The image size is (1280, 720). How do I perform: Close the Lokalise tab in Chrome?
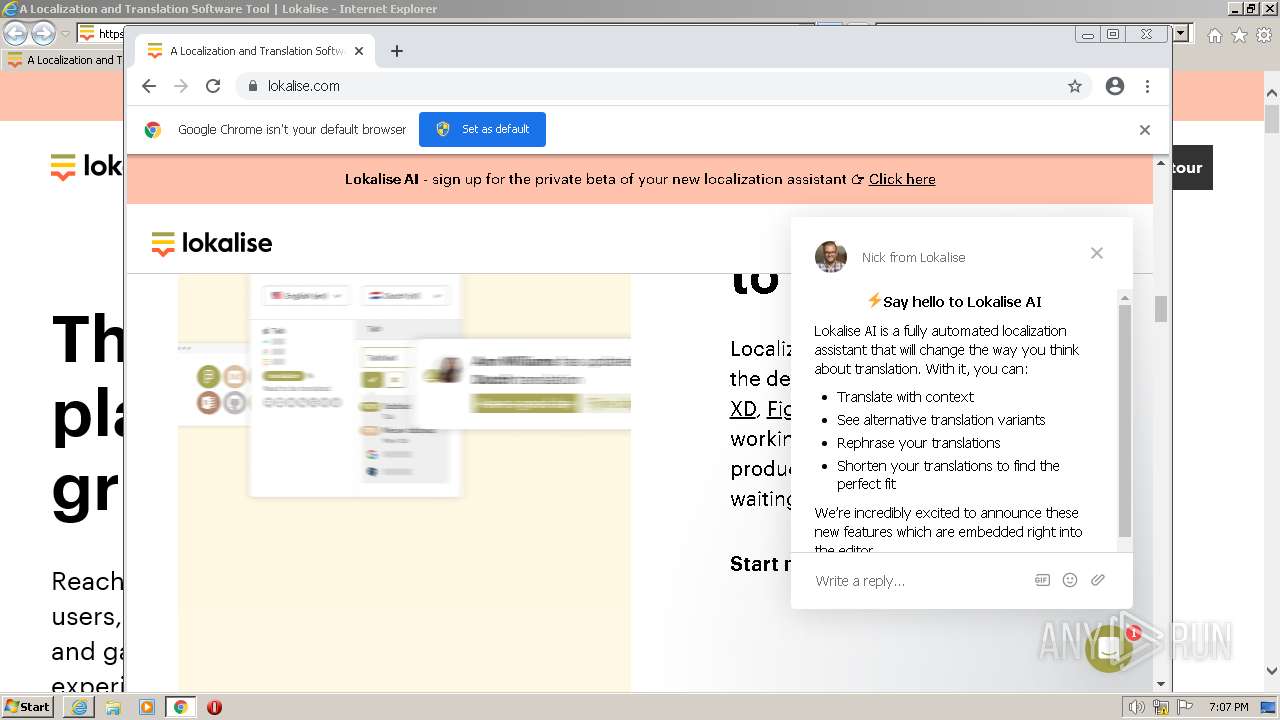(x=359, y=51)
